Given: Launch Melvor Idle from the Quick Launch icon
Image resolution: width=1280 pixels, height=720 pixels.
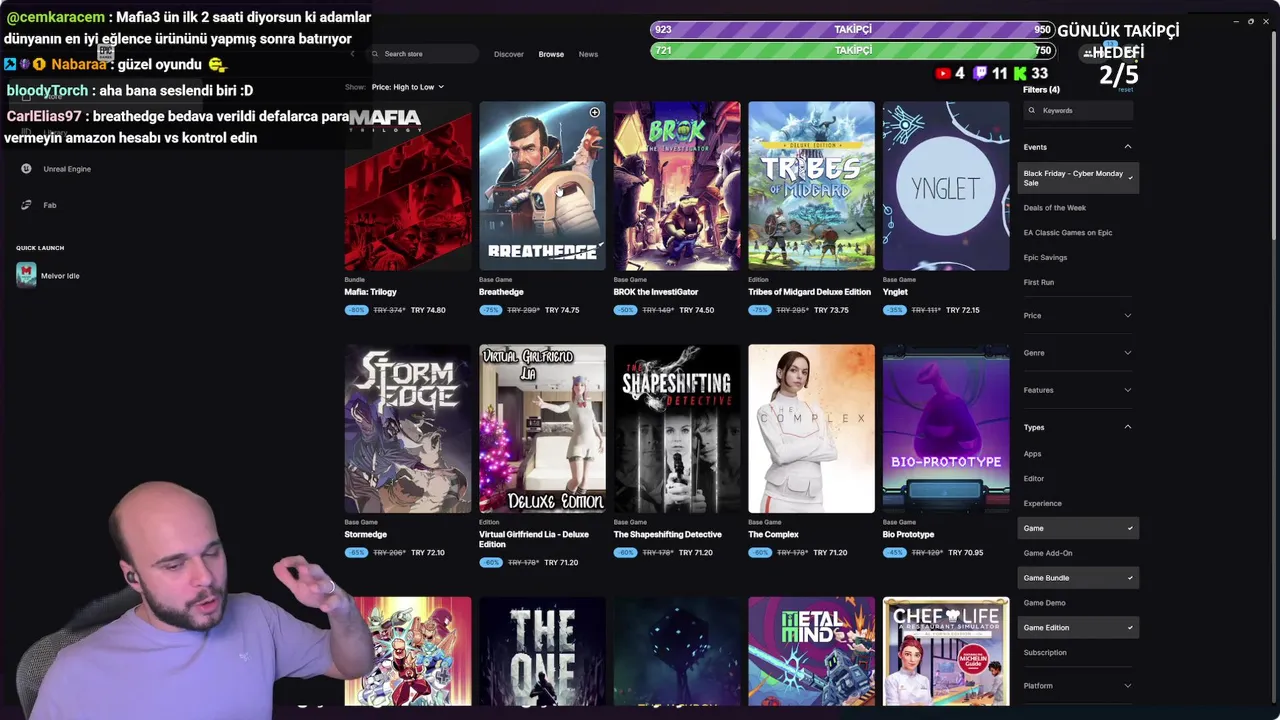Looking at the screenshot, I should click(26, 275).
